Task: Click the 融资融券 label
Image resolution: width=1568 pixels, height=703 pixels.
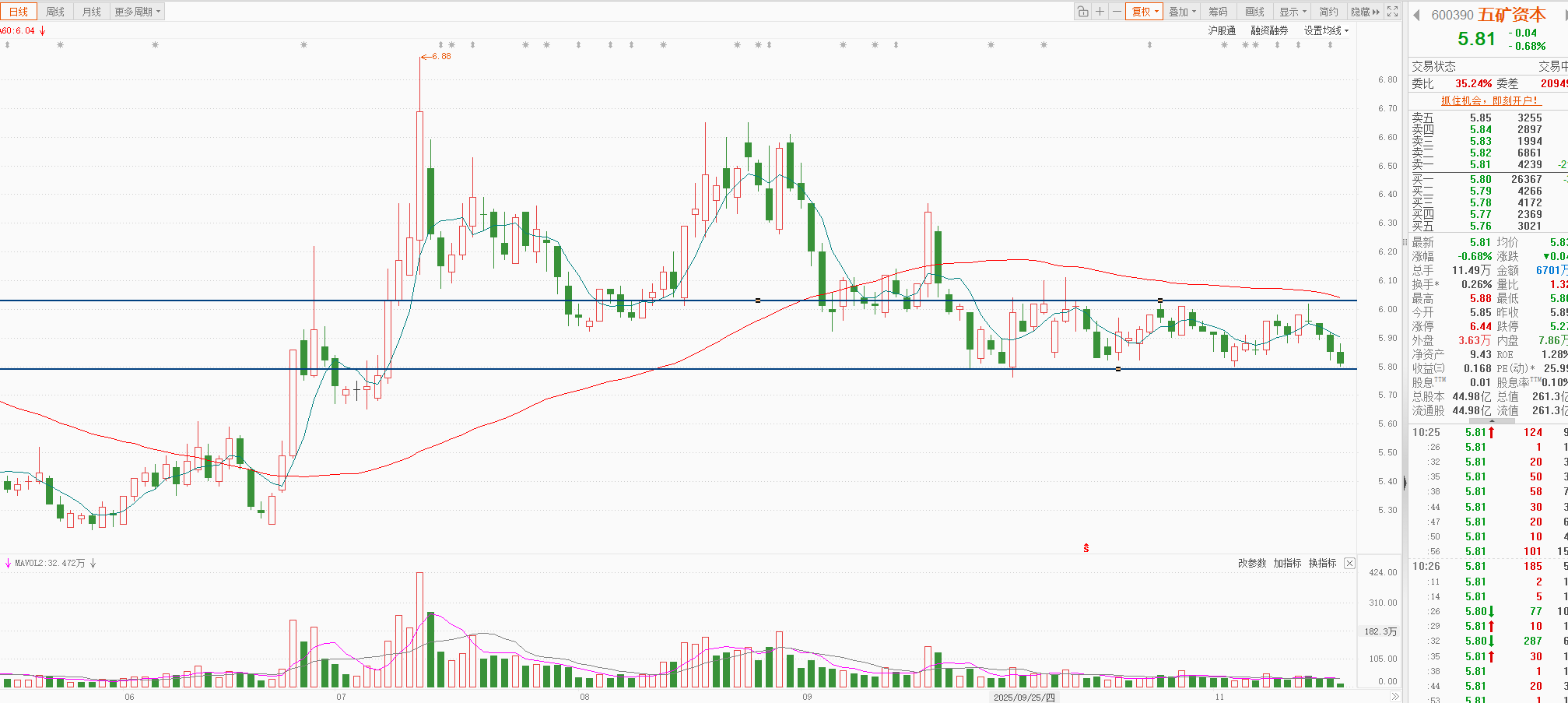Action: click(1269, 30)
